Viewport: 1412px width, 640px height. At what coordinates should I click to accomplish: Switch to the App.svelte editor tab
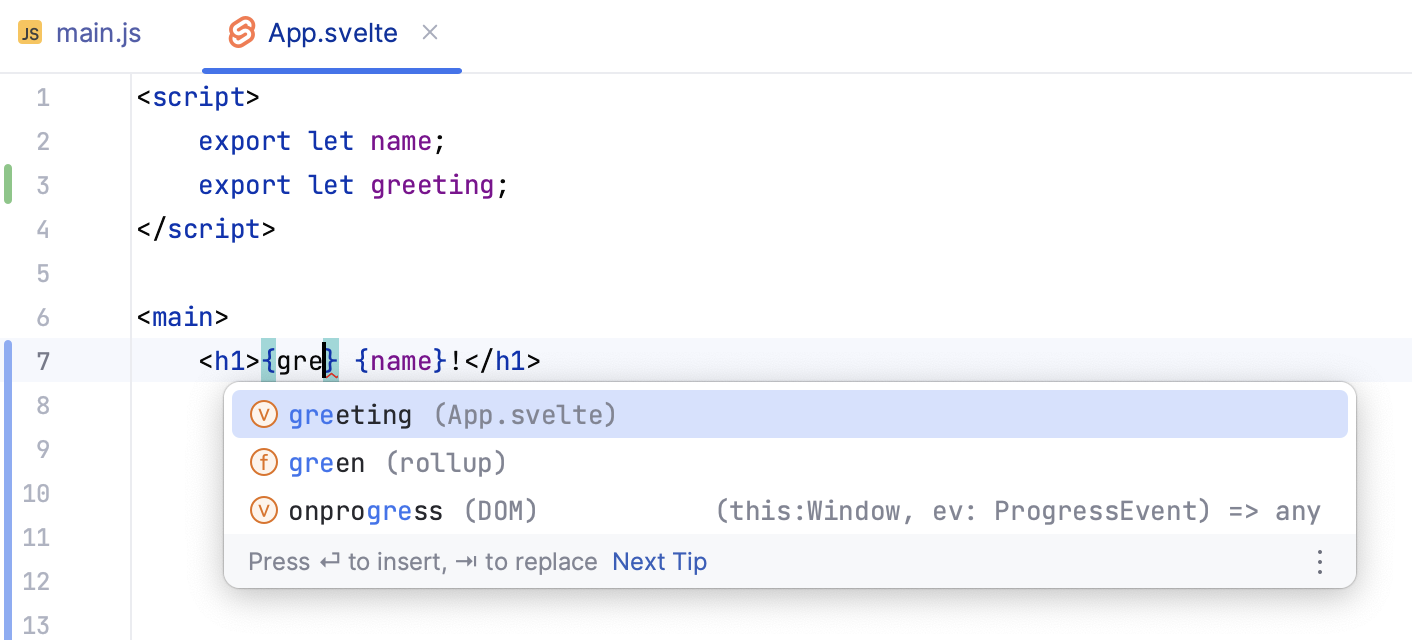click(x=331, y=32)
